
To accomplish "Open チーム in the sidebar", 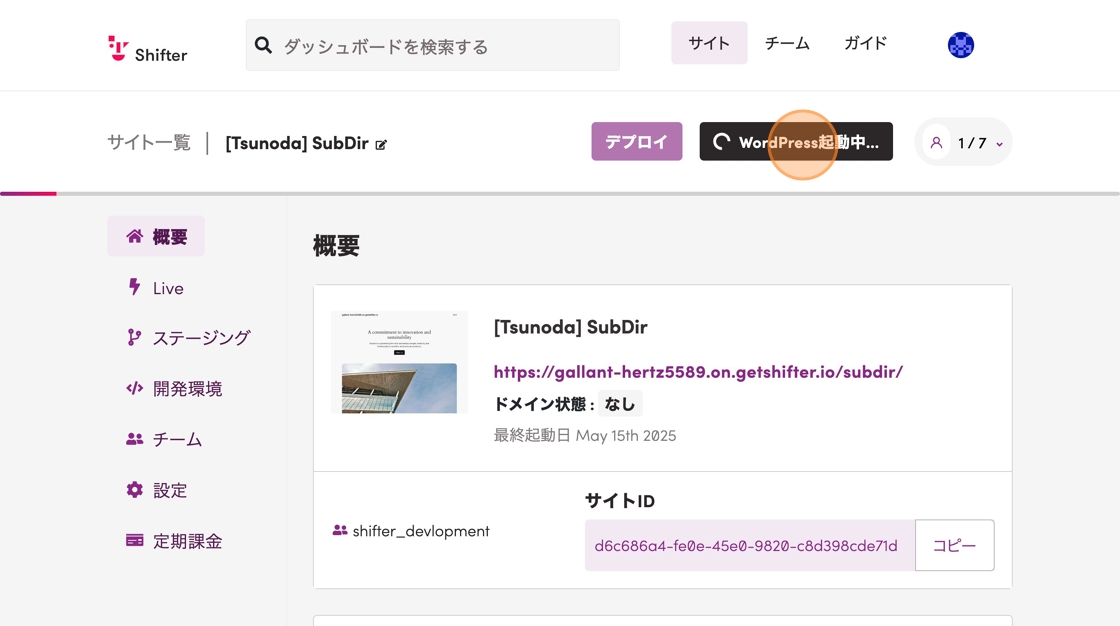I will (x=164, y=439).
